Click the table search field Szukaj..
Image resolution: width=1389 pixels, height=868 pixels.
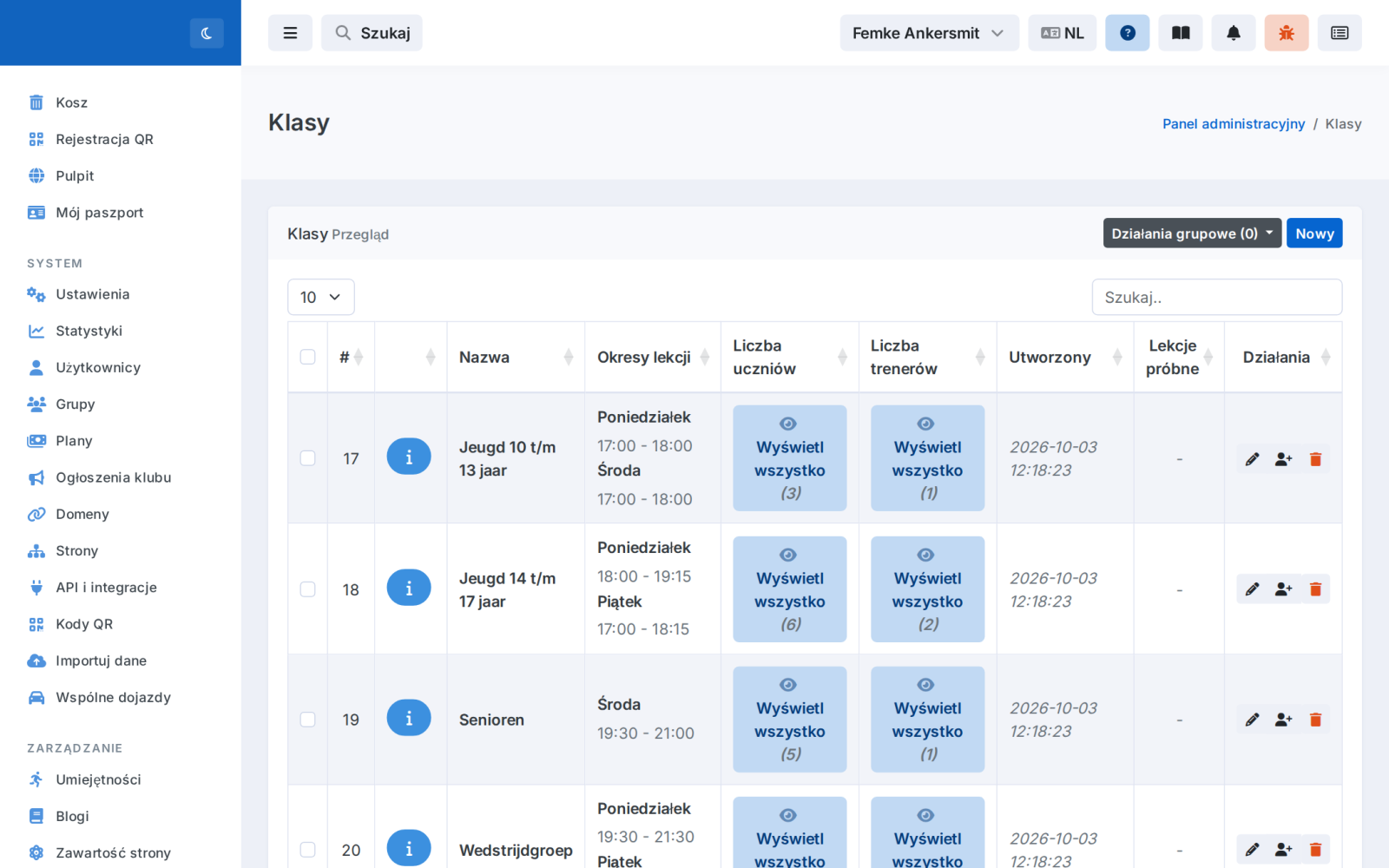(1217, 297)
